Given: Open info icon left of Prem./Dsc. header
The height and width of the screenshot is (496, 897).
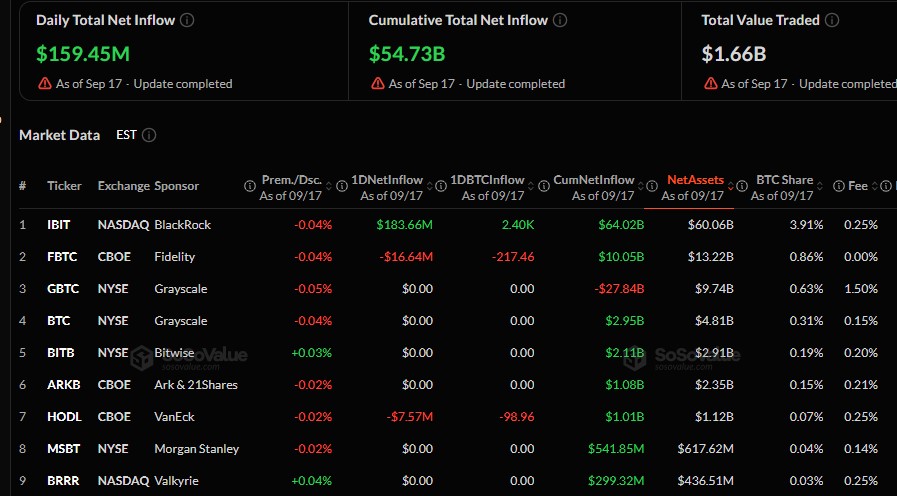Looking at the screenshot, I should 249,186.
